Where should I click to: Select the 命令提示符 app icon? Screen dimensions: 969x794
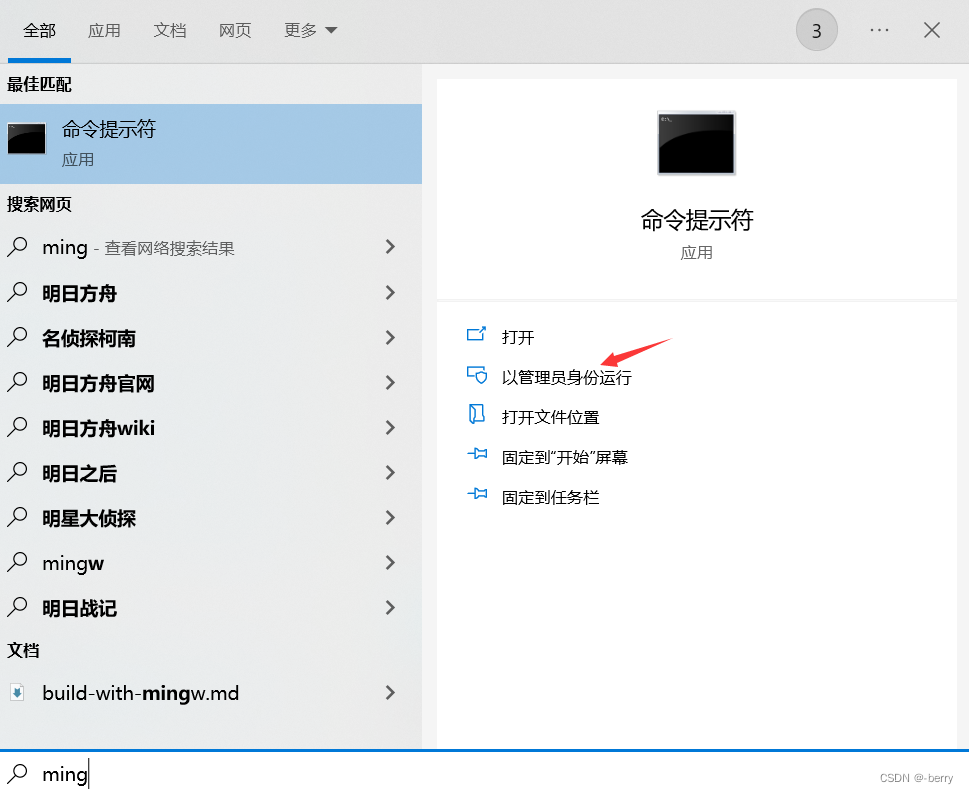pyautogui.click(x=26, y=140)
